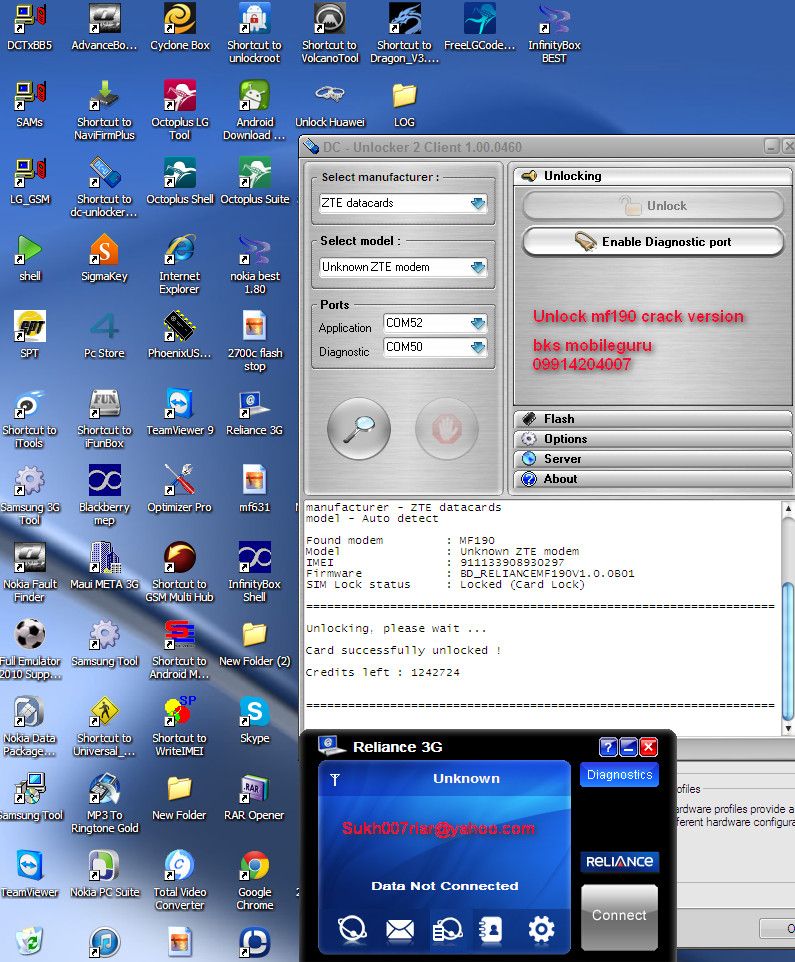Open the Total Video Converter icon
Screen dimensions: 795x962
point(180,880)
